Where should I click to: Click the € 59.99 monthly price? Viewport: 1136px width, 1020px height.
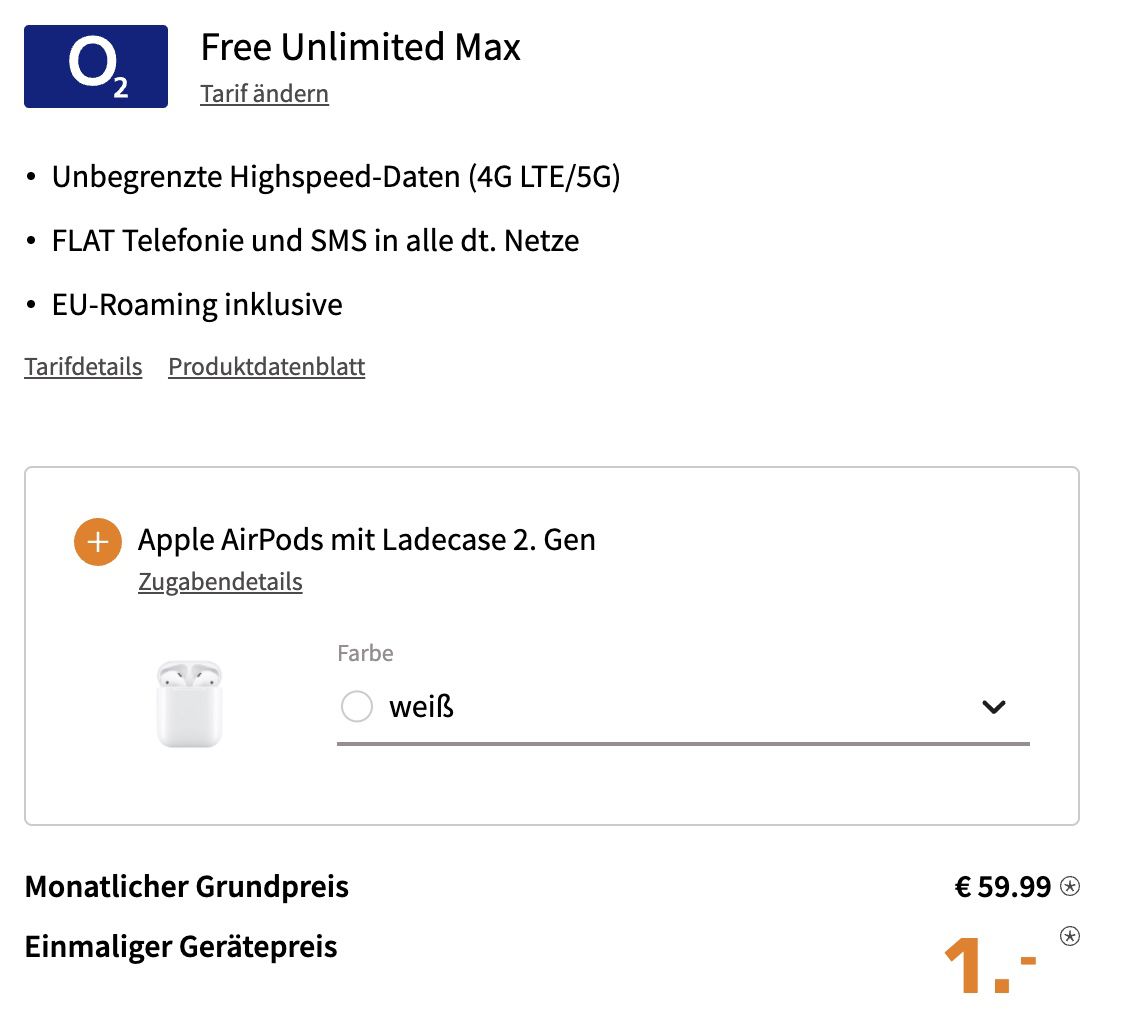click(1003, 887)
